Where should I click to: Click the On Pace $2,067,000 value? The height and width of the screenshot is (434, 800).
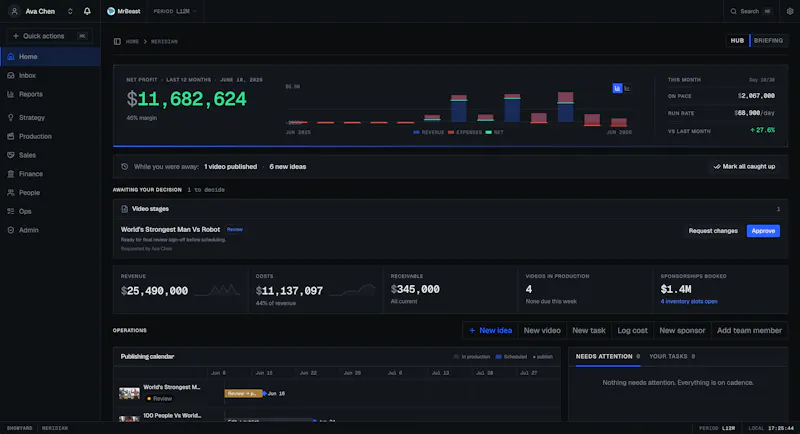(x=756, y=96)
